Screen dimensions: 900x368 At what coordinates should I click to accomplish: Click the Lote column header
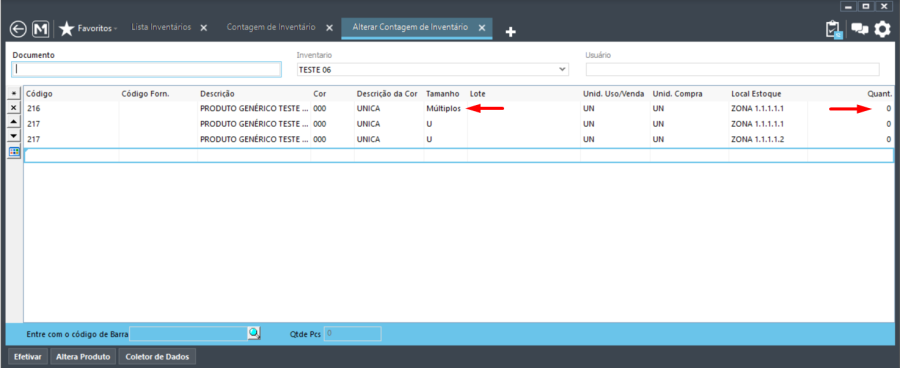478,94
